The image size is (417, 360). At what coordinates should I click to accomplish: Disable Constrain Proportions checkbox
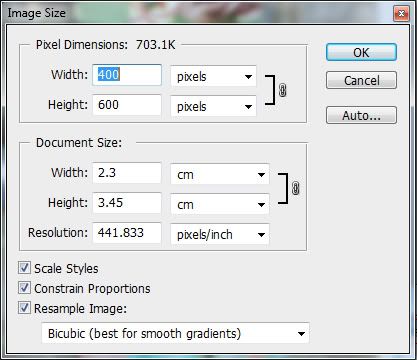(x=24, y=288)
